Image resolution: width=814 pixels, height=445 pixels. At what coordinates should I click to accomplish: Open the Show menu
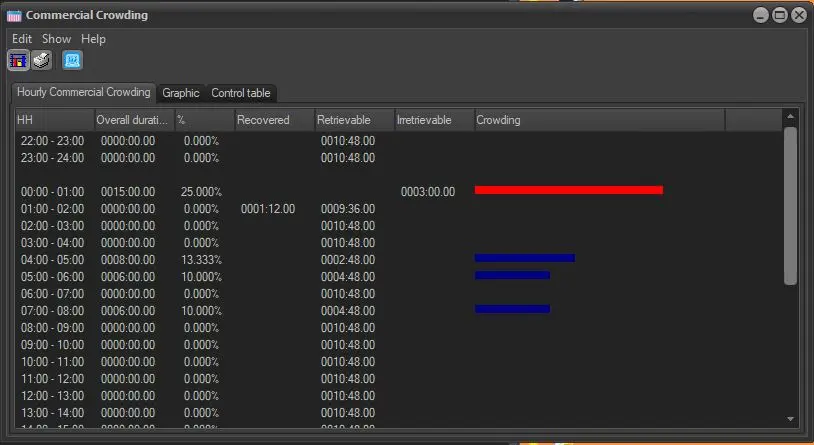56,39
